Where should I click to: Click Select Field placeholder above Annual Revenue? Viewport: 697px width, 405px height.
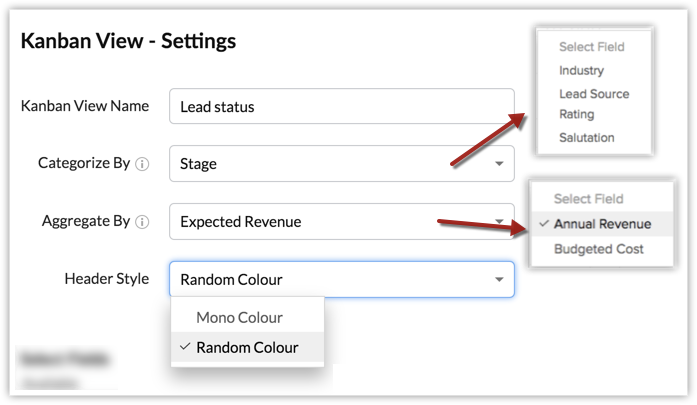coord(588,199)
